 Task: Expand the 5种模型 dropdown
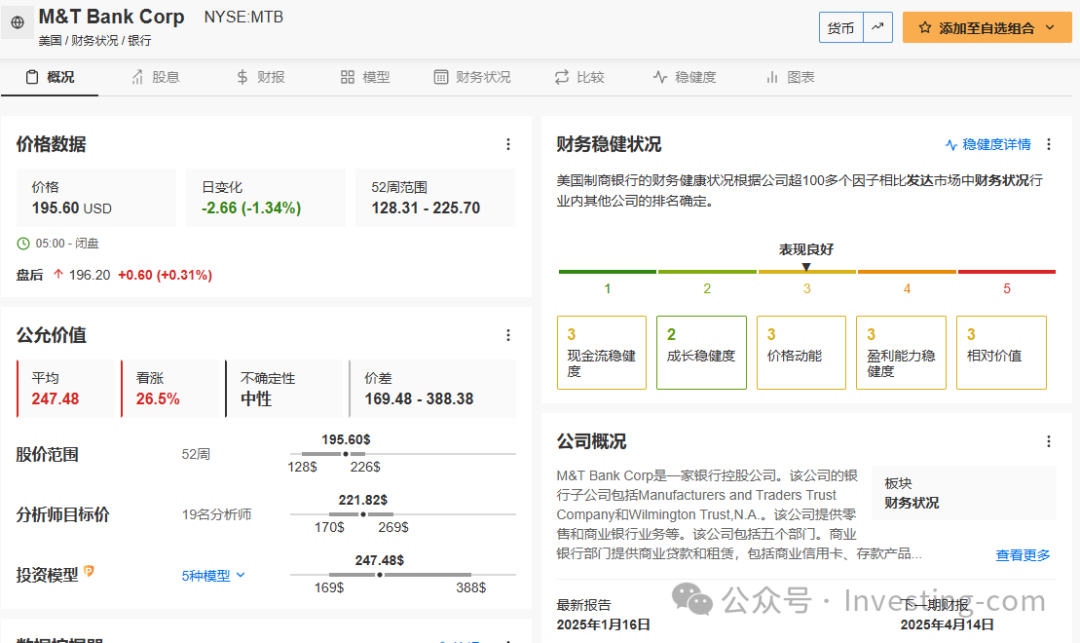[x=213, y=576]
